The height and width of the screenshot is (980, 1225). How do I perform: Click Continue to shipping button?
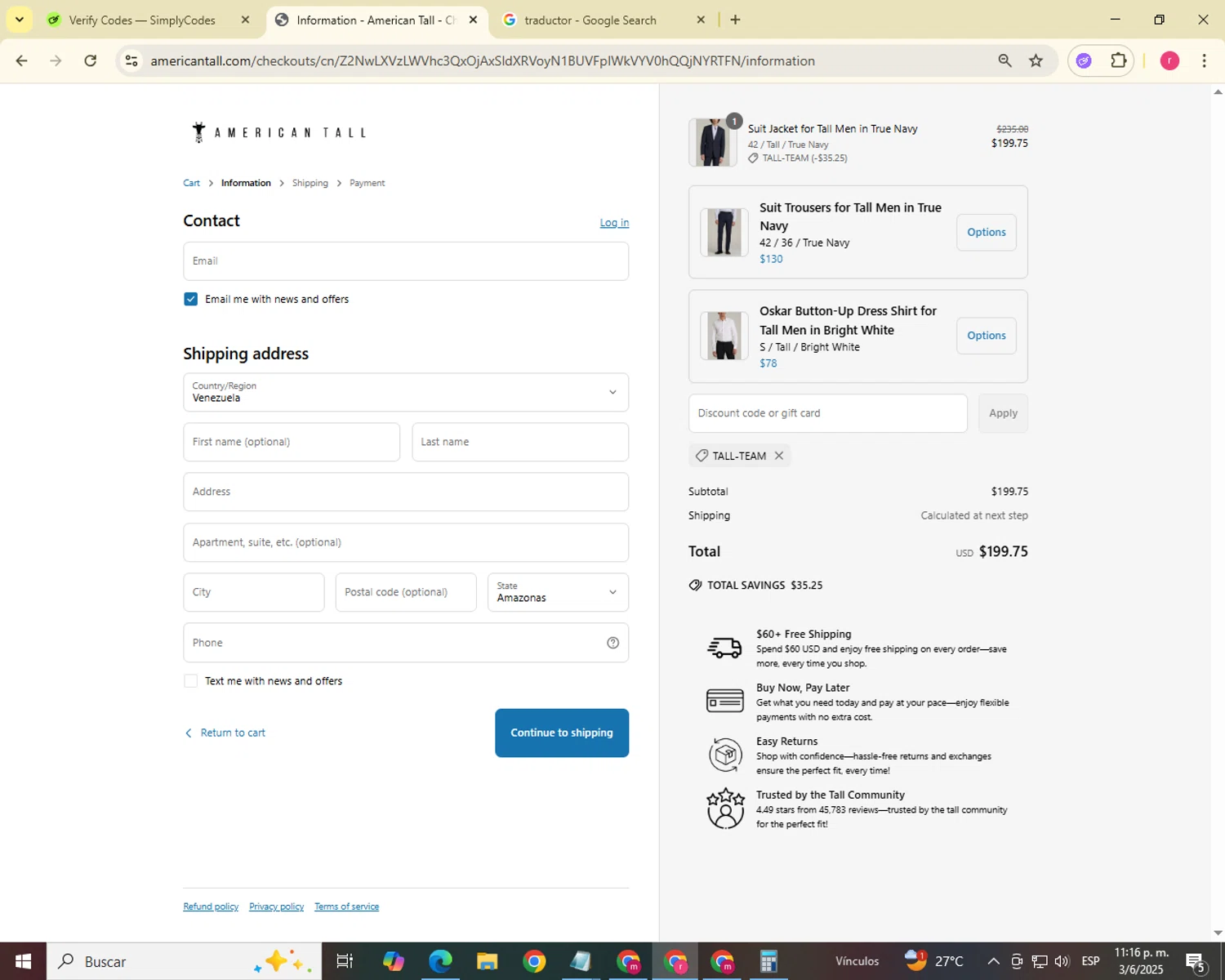562,733
